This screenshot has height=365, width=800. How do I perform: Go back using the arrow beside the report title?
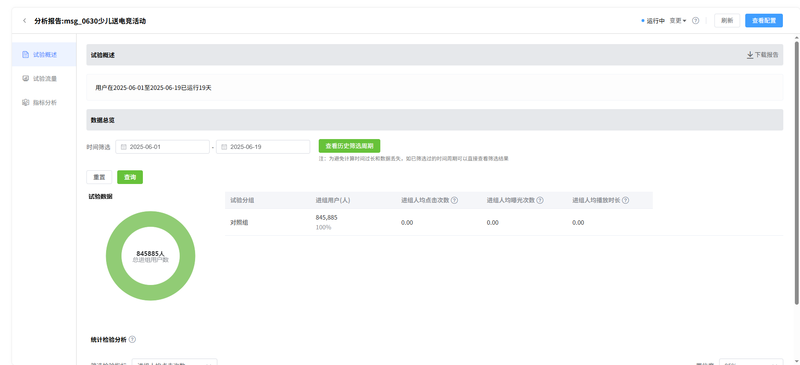[24, 21]
